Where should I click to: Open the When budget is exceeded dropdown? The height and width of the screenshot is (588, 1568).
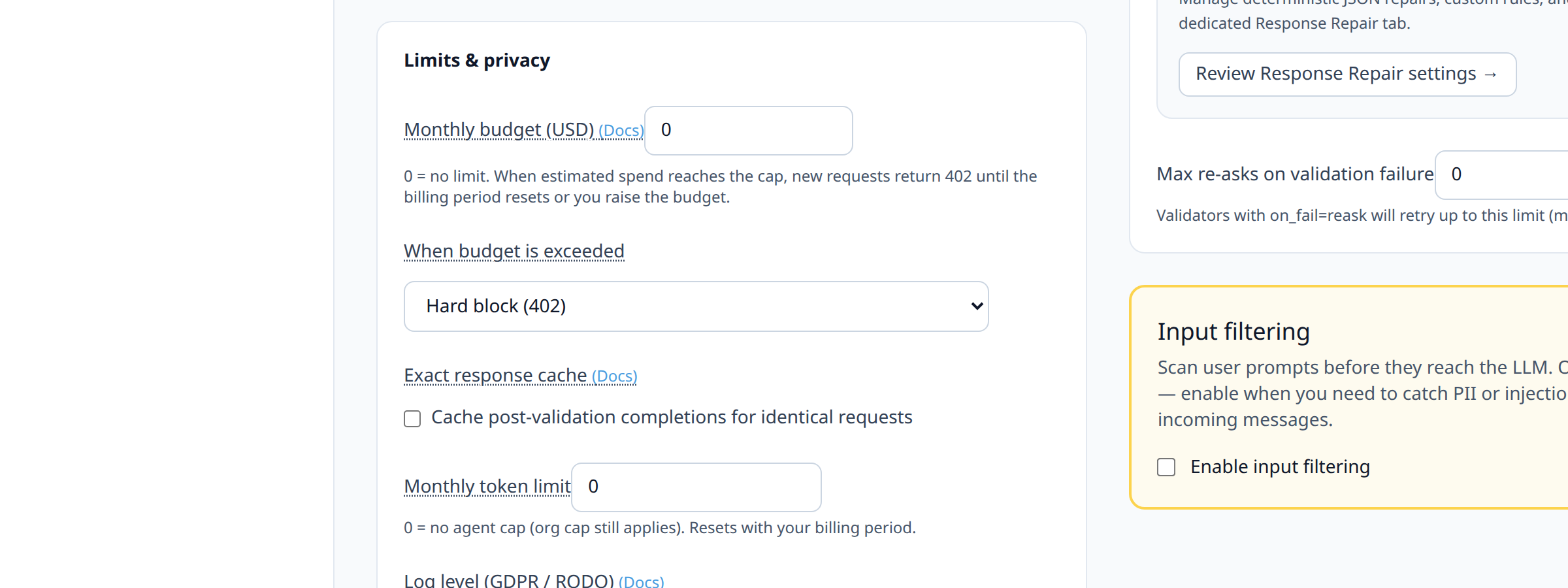pyautogui.click(x=696, y=306)
